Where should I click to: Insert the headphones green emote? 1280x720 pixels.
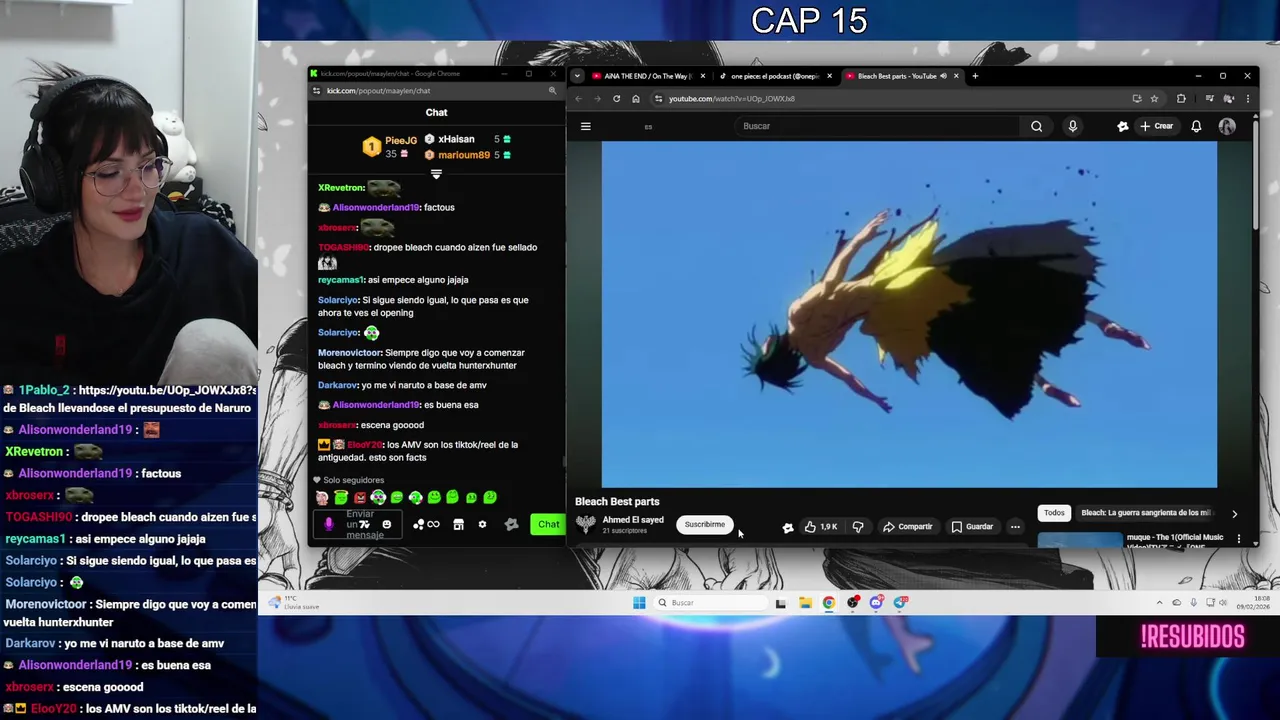(x=378, y=497)
